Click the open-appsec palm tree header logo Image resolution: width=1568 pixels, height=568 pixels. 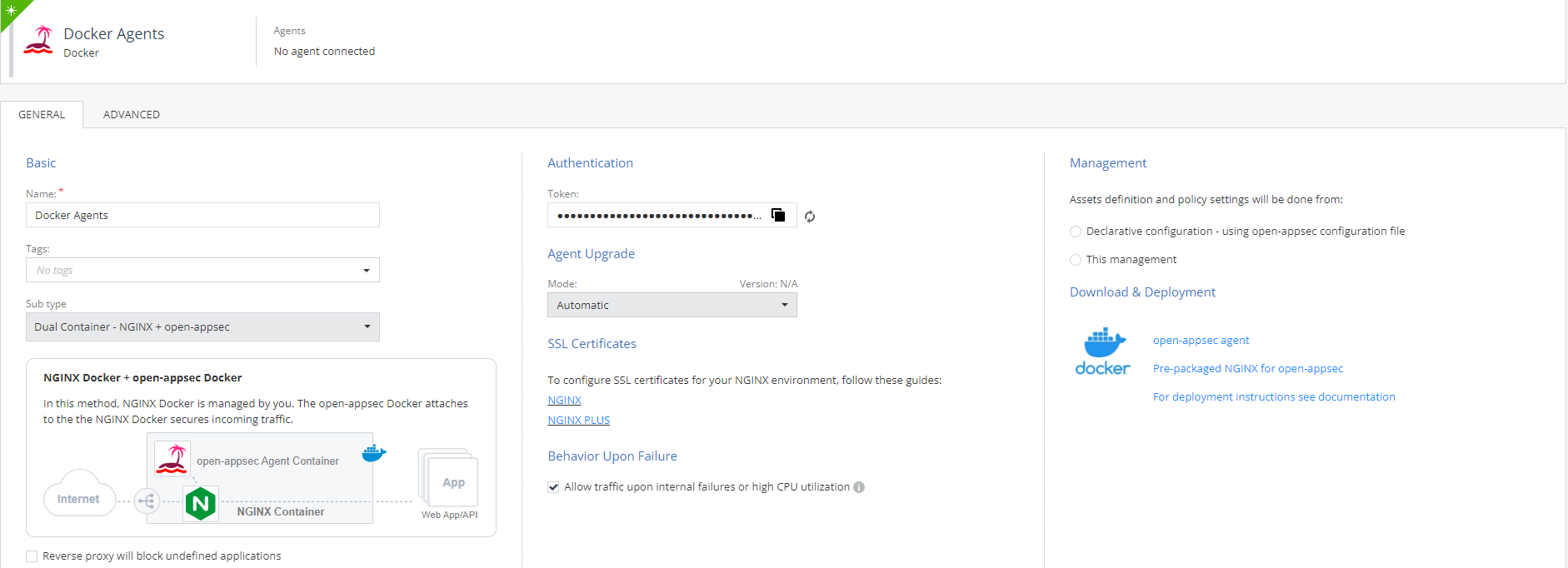(x=38, y=40)
